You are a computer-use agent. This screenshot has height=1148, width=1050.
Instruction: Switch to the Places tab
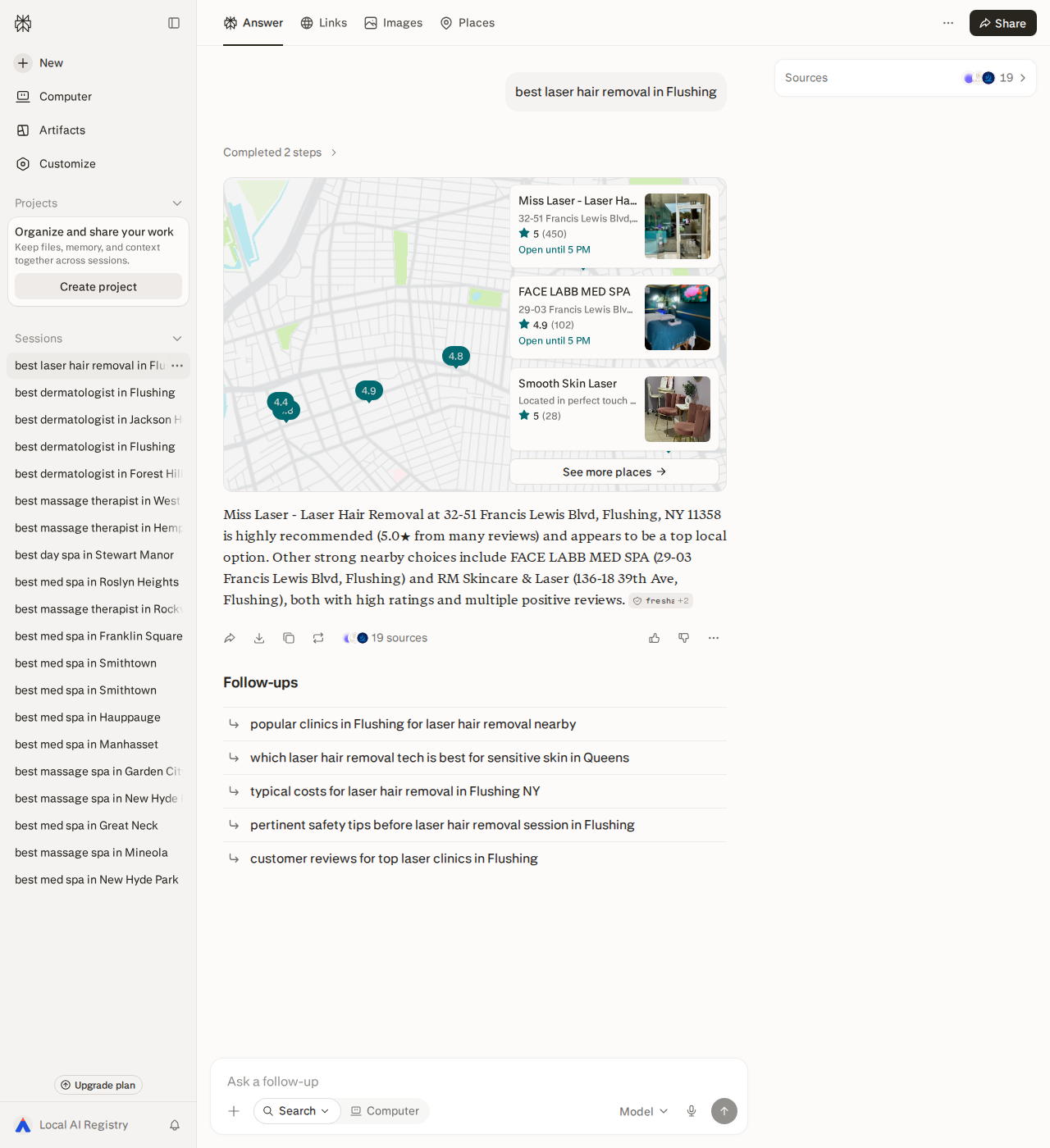point(468,23)
